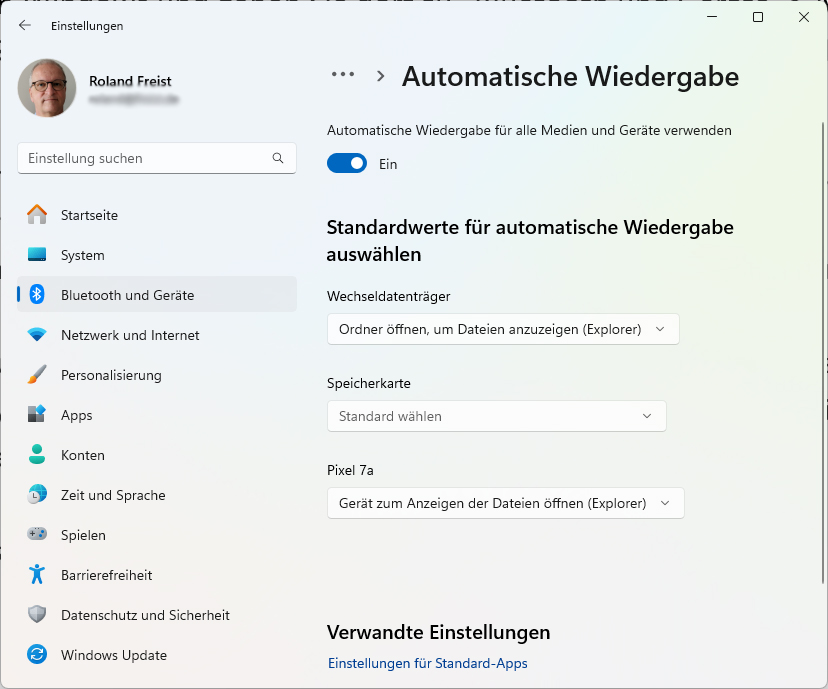Turn off Automatische Wiedergabe switch

tap(347, 162)
